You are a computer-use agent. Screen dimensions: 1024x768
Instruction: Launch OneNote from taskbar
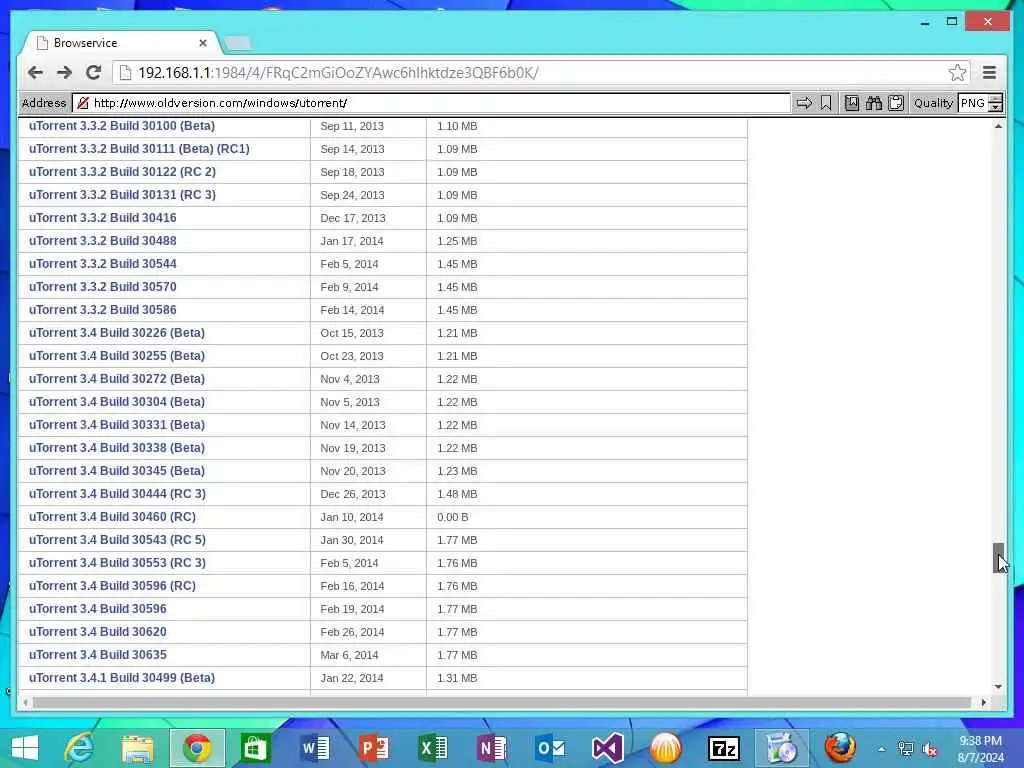coord(490,748)
